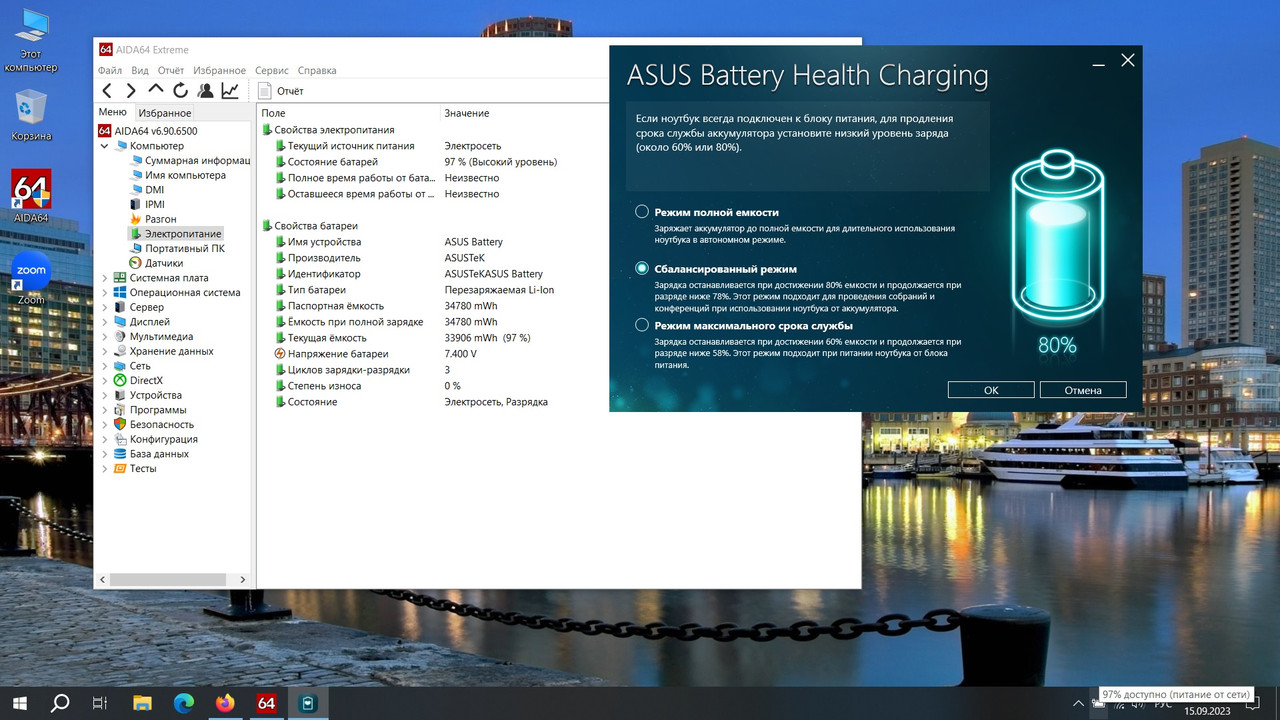Viewport: 1280px width, 720px height.
Task: Open the Файл menu
Action: point(110,71)
